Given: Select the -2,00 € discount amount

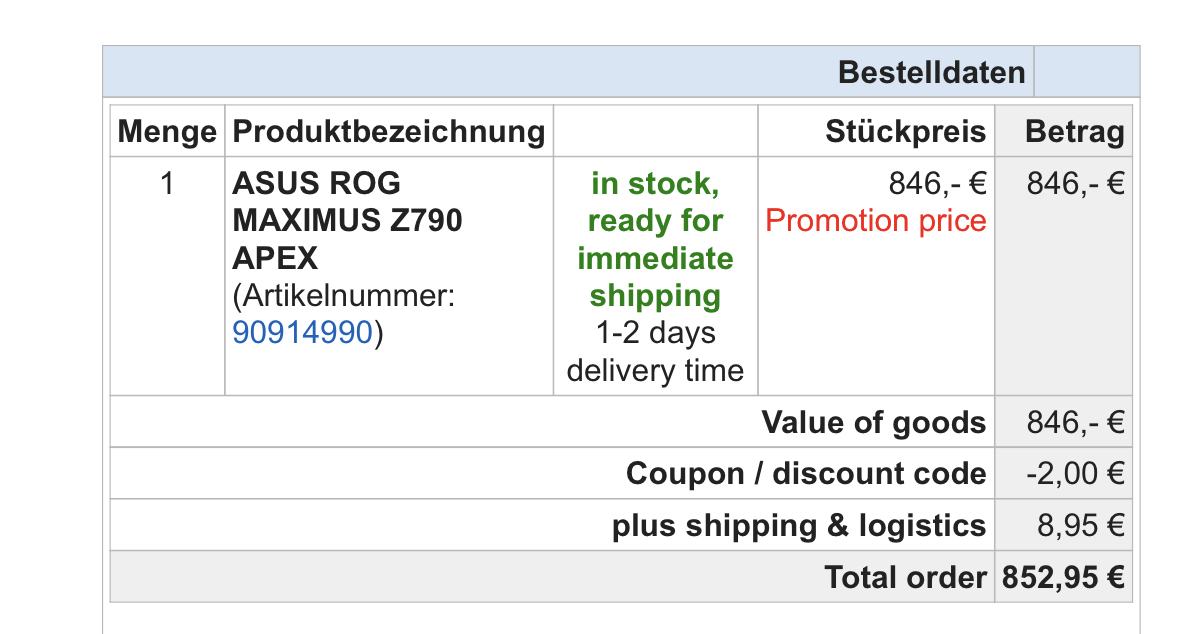Looking at the screenshot, I should pos(1075,473).
